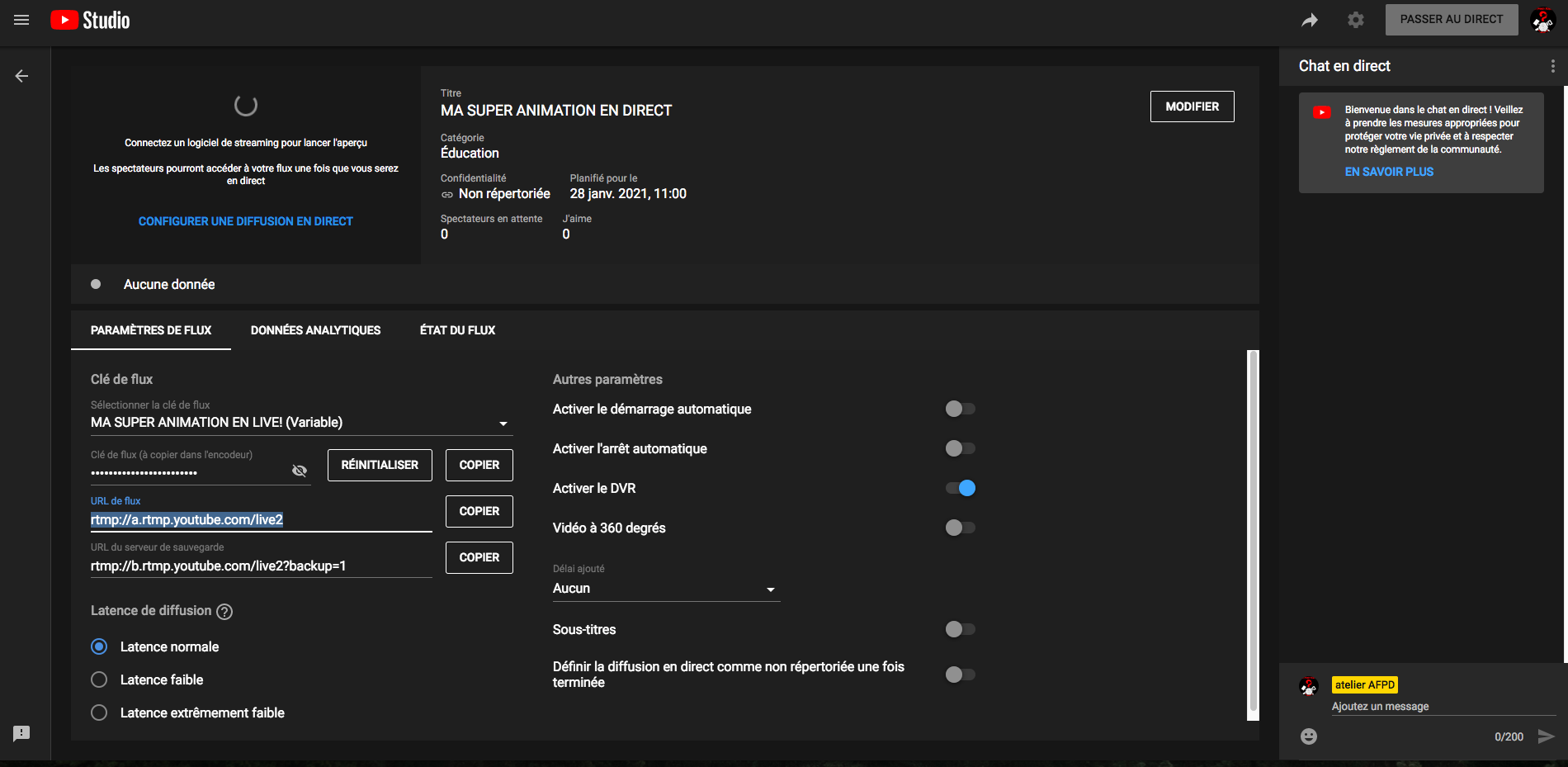Screen dimensions: 1568x767
Task: Click the Réinitialiser stream key button
Action: (x=380, y=465)
